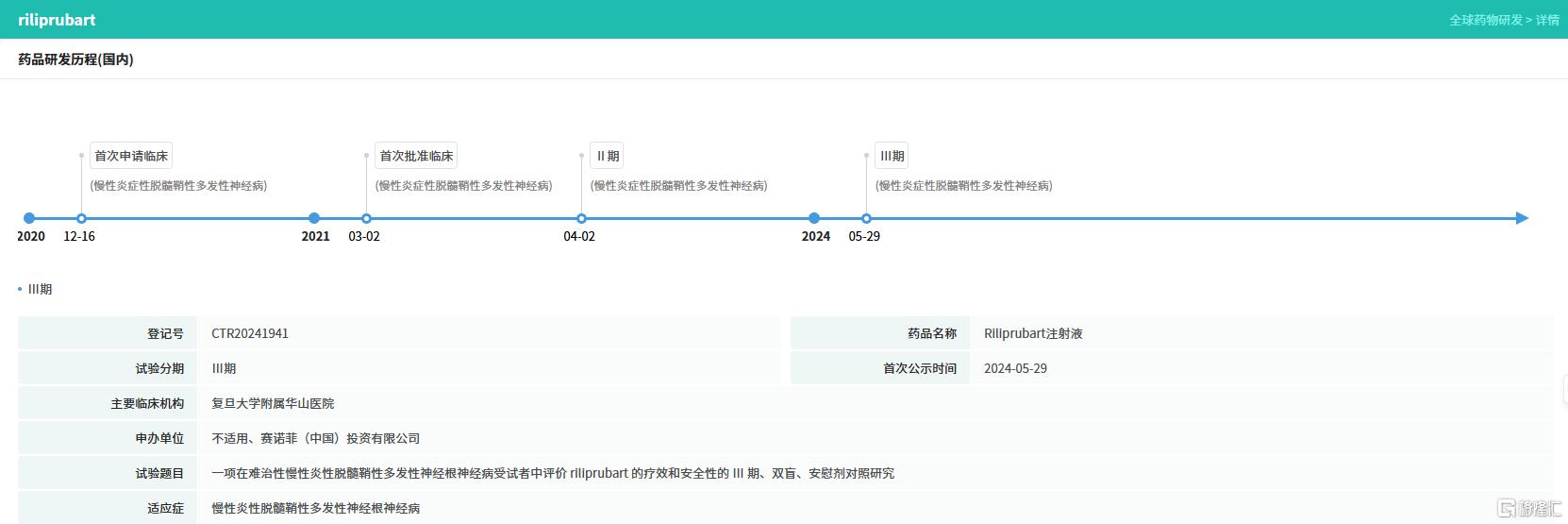Click the 详情 breadcrumb text

point(1547,20)
